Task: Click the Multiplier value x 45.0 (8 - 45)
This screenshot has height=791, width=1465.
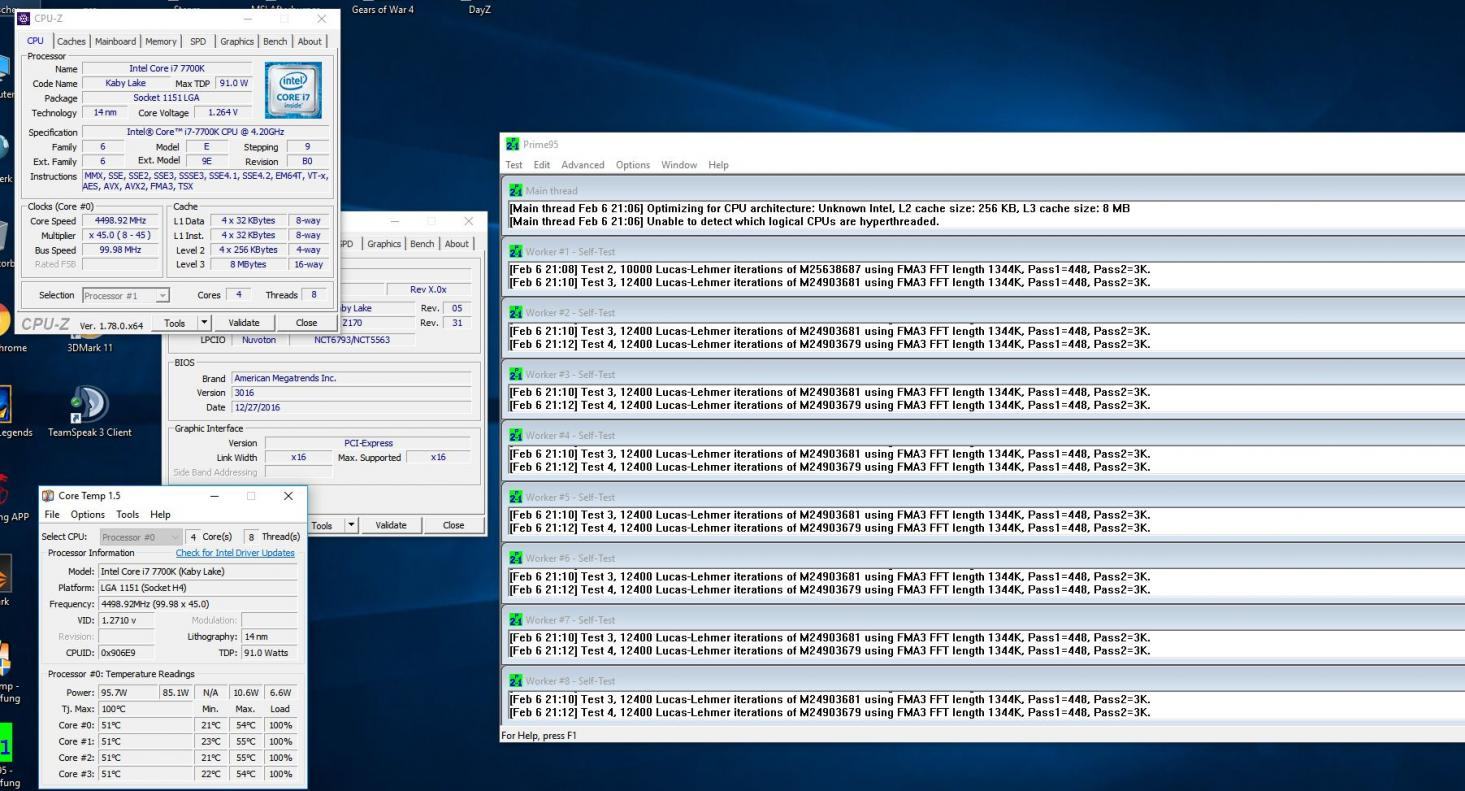Action: pyautogui.click(x=120, y=236)
